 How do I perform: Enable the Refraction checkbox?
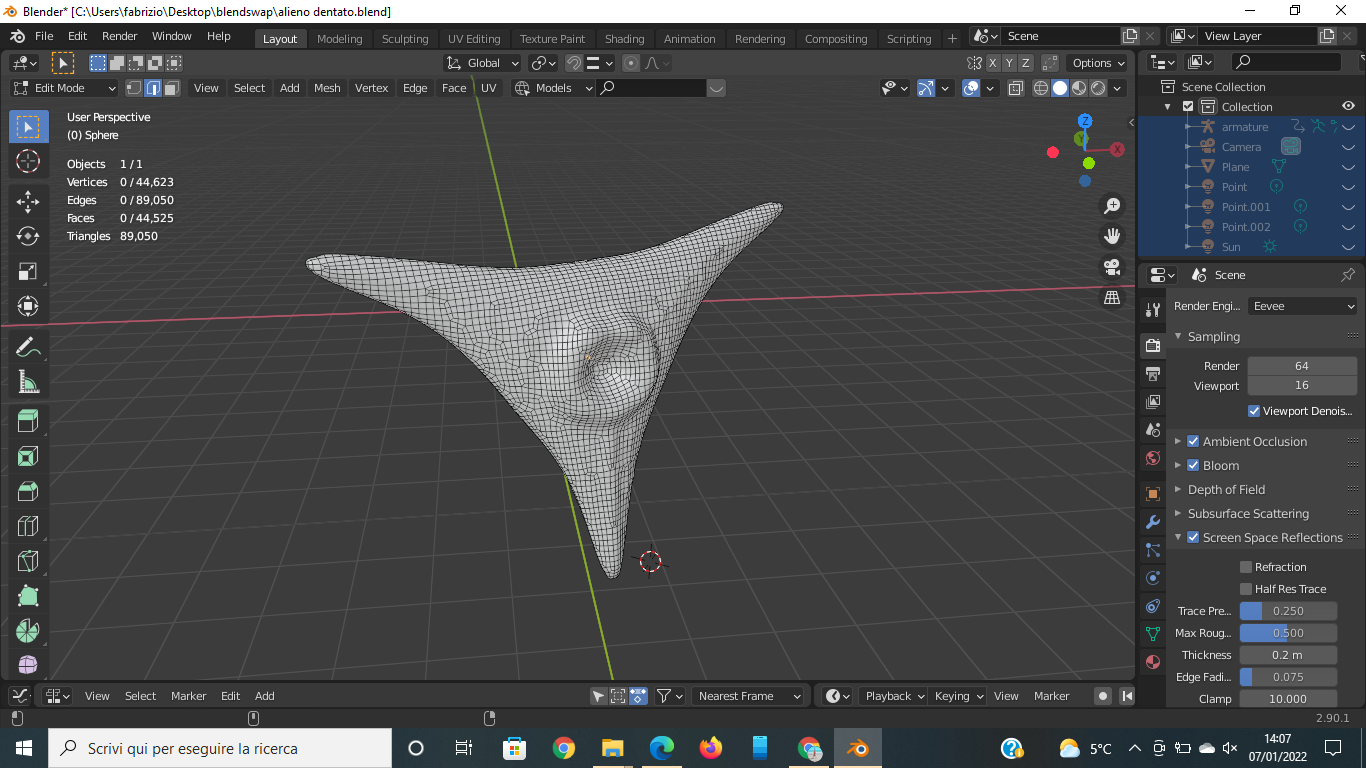point(1246,567)
